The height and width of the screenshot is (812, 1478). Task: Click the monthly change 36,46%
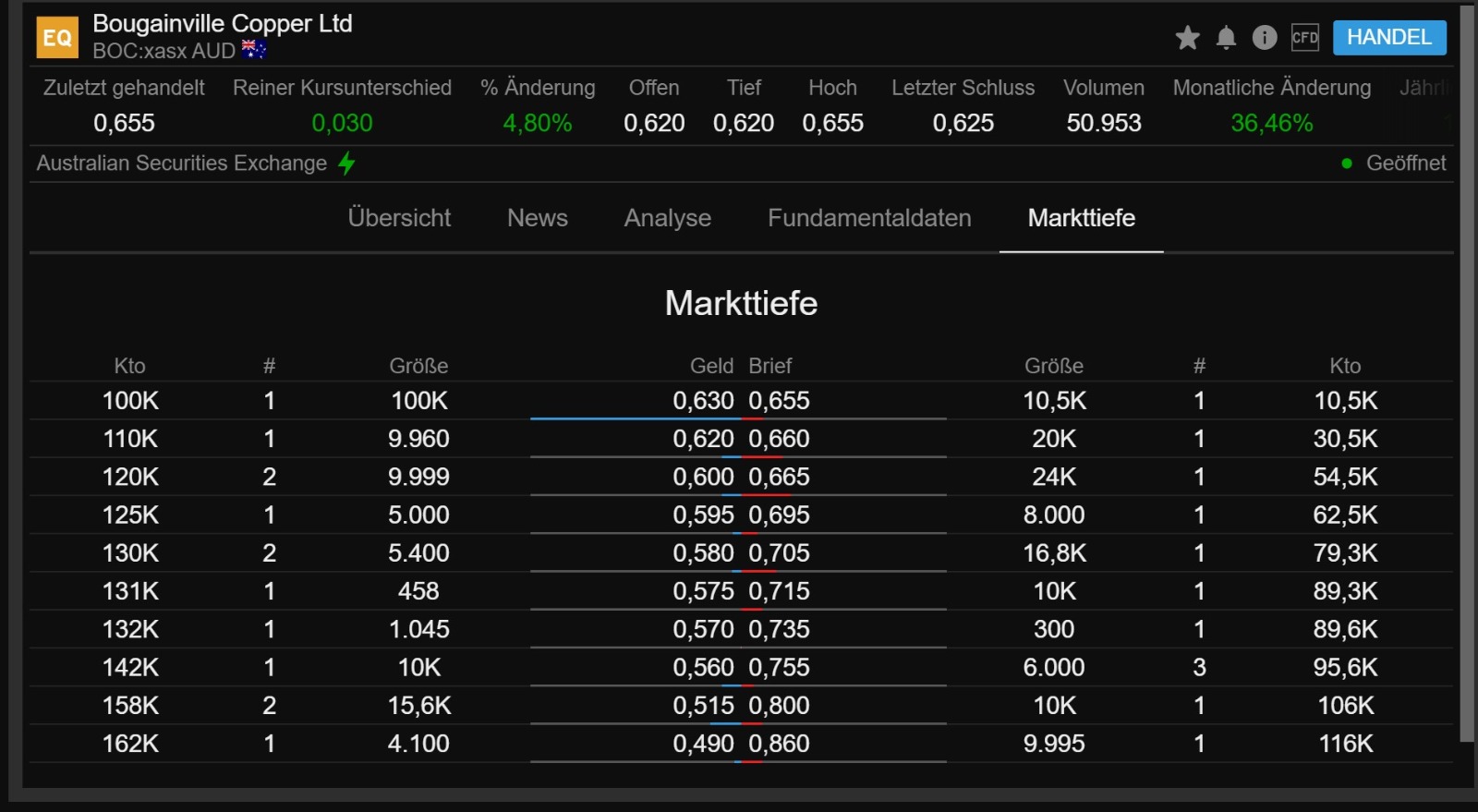(x=1272, y=123)
